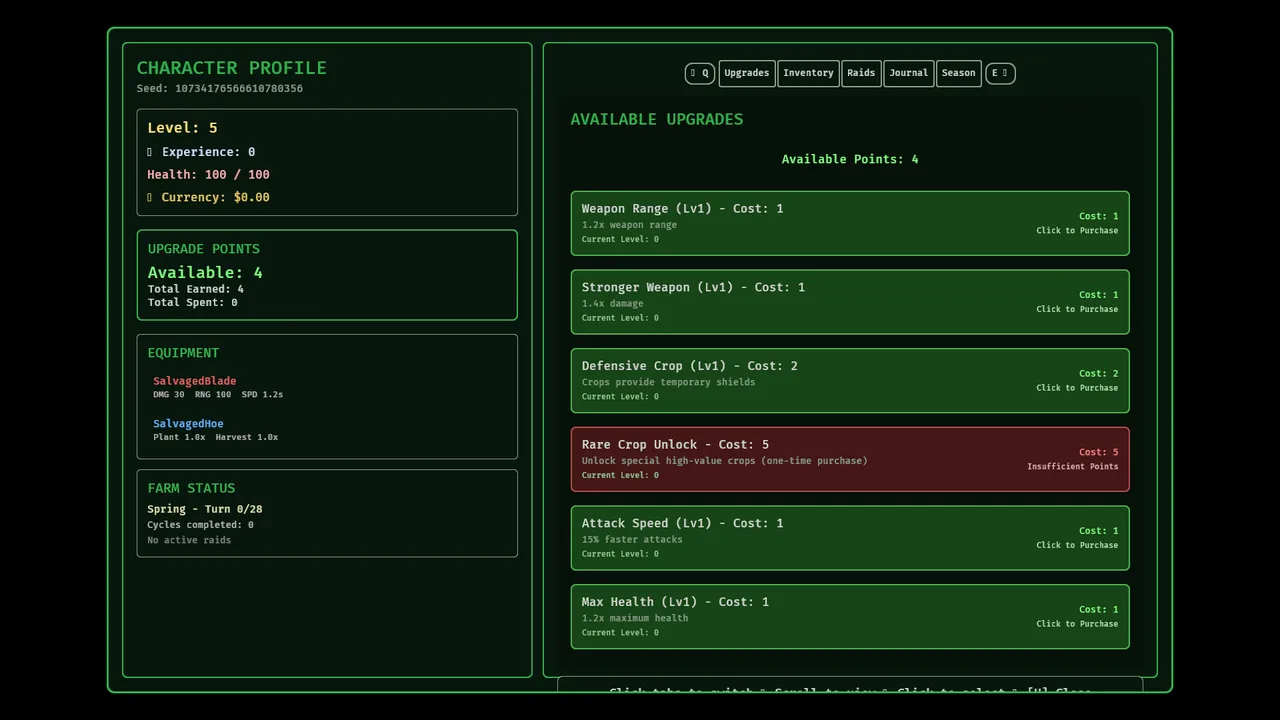
Task: Open the Raids tab
Action: [x=861, y=73]
